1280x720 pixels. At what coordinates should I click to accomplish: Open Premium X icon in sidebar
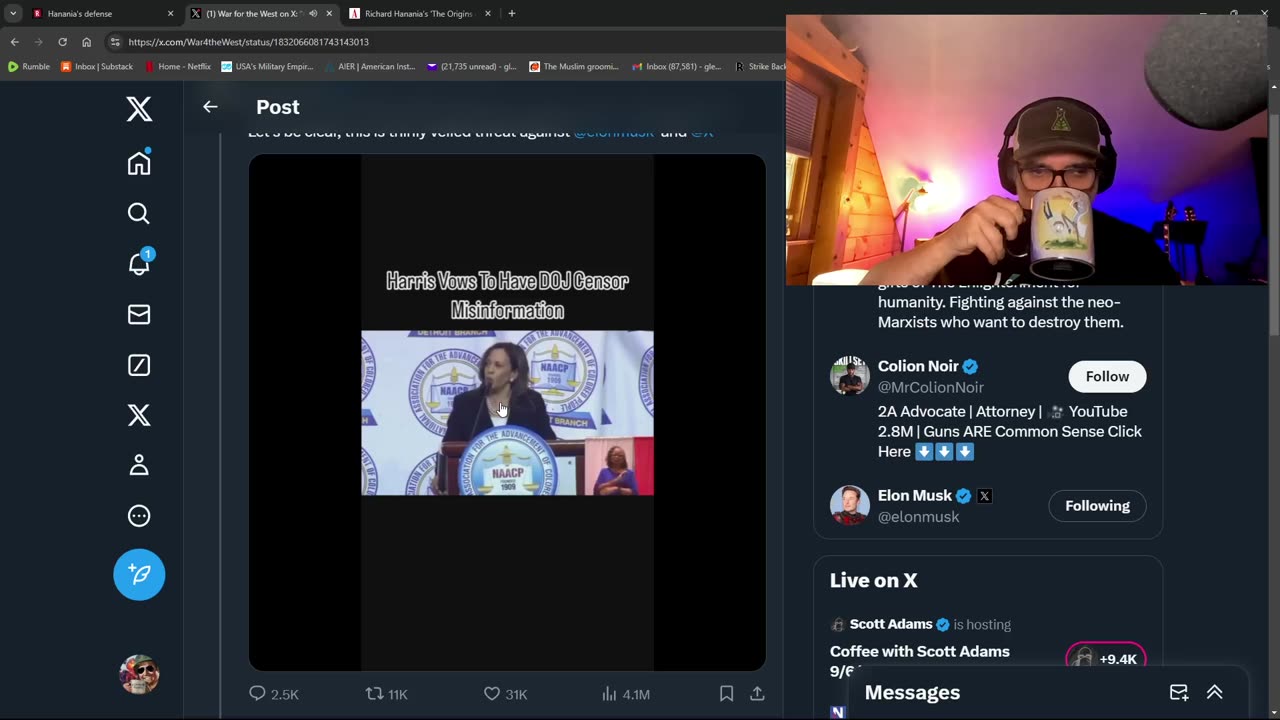point(139,415)
